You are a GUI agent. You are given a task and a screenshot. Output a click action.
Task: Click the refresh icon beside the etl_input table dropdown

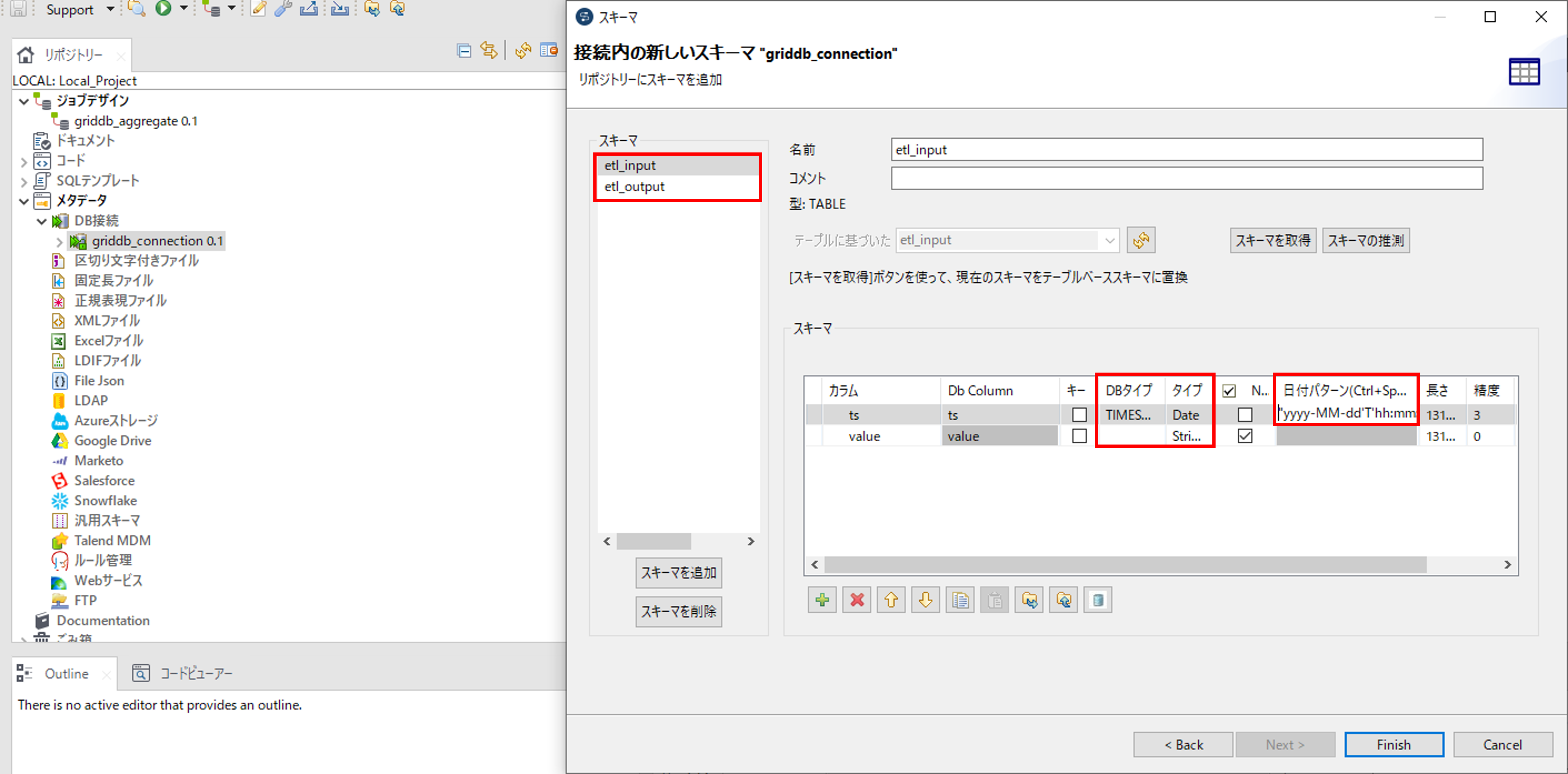pos(1141,240)
